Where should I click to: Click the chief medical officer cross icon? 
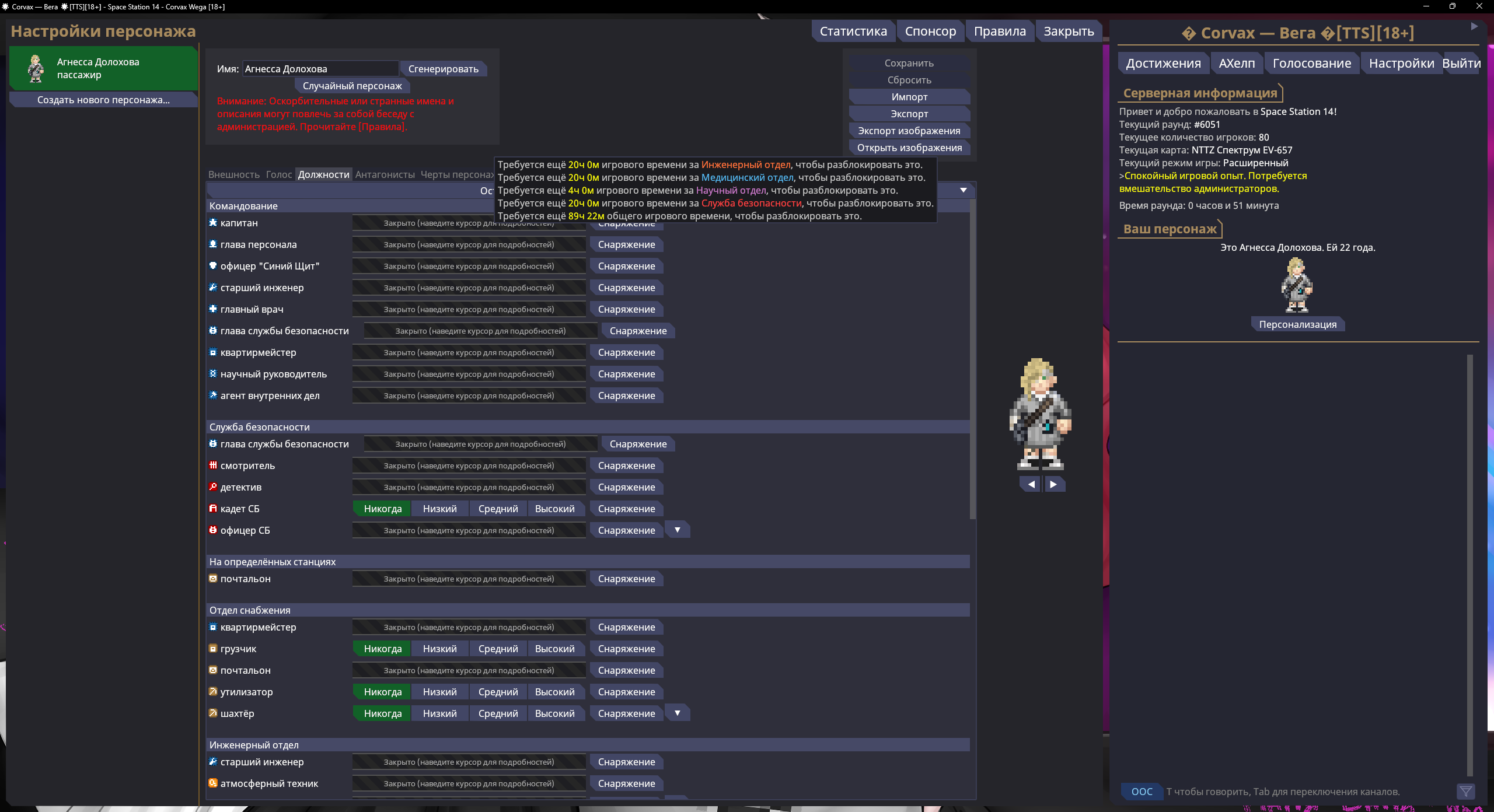213,309
